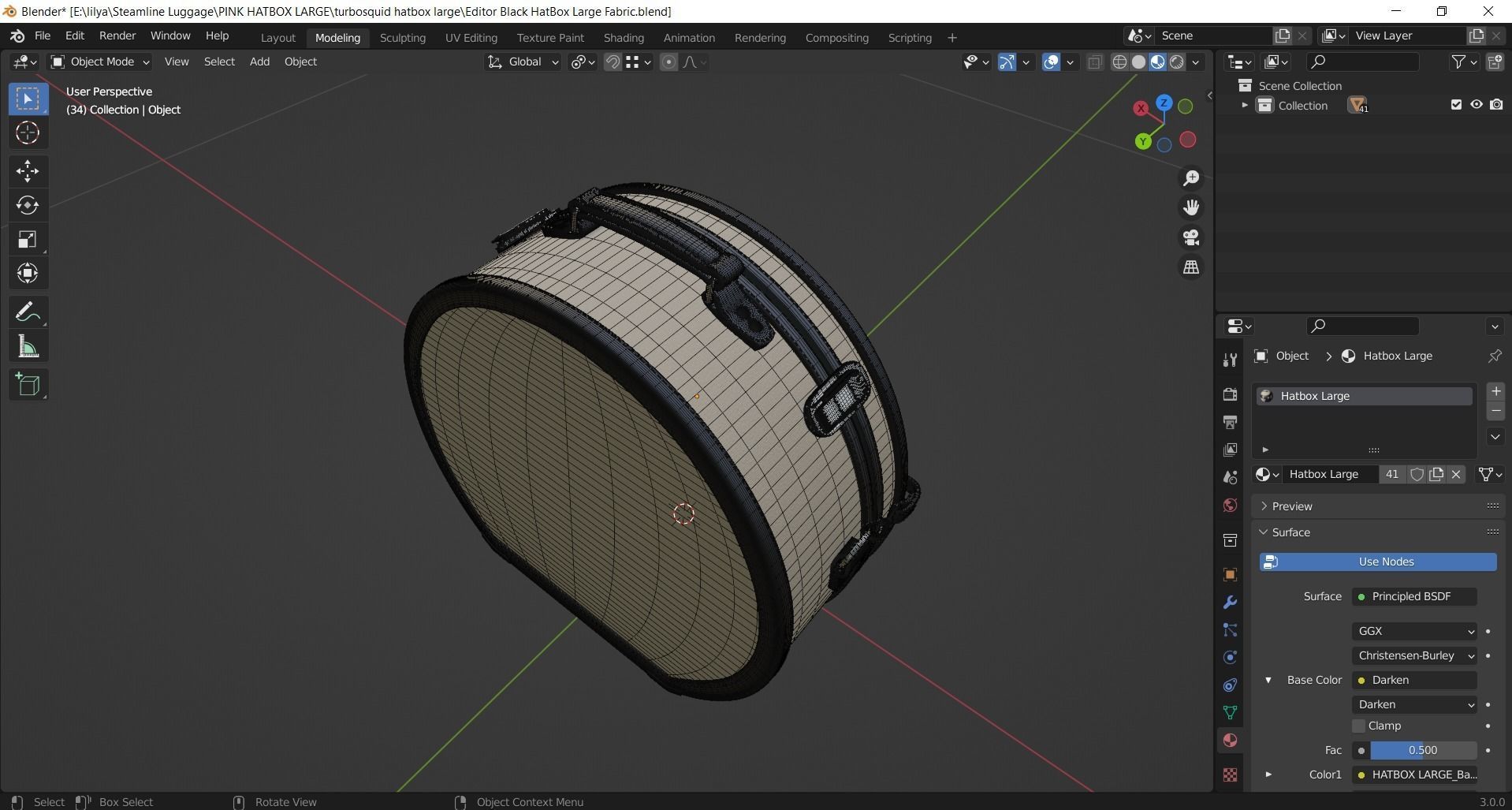Unlink the Hatbox Large material
Viewport: 1512px width, 810px height.
point(1456,474)
